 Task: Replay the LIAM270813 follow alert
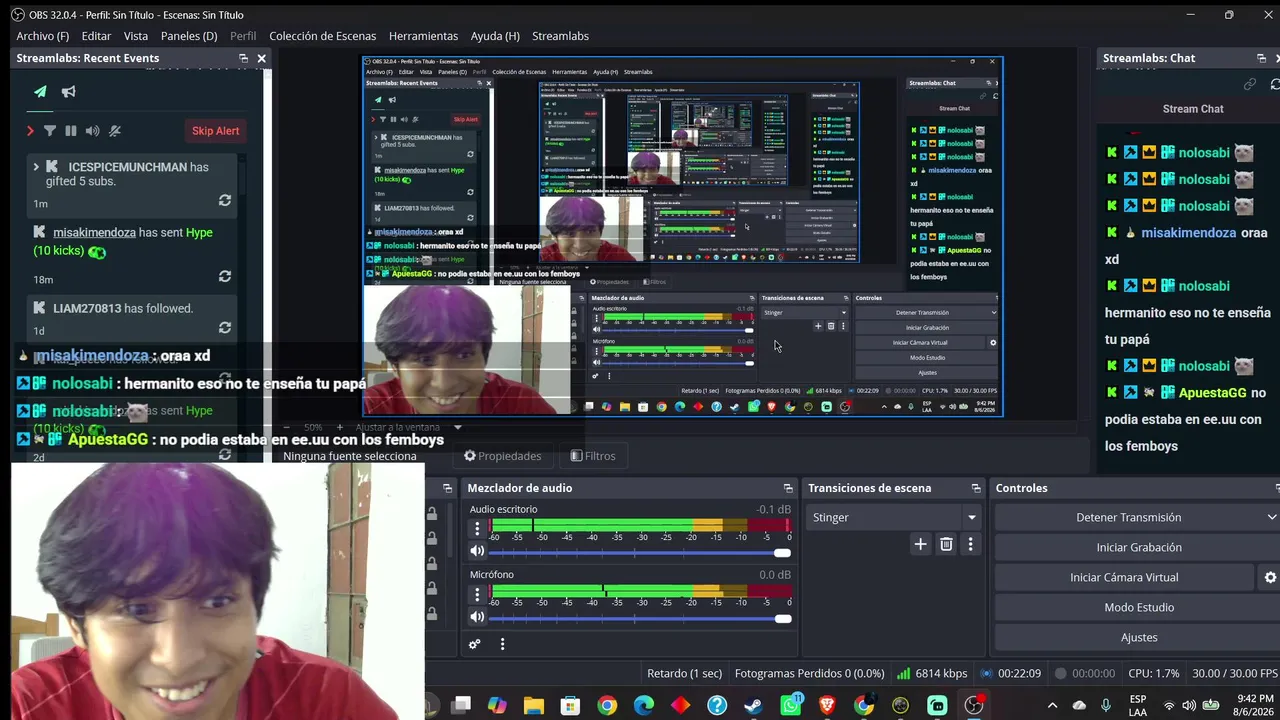(225, 328)
